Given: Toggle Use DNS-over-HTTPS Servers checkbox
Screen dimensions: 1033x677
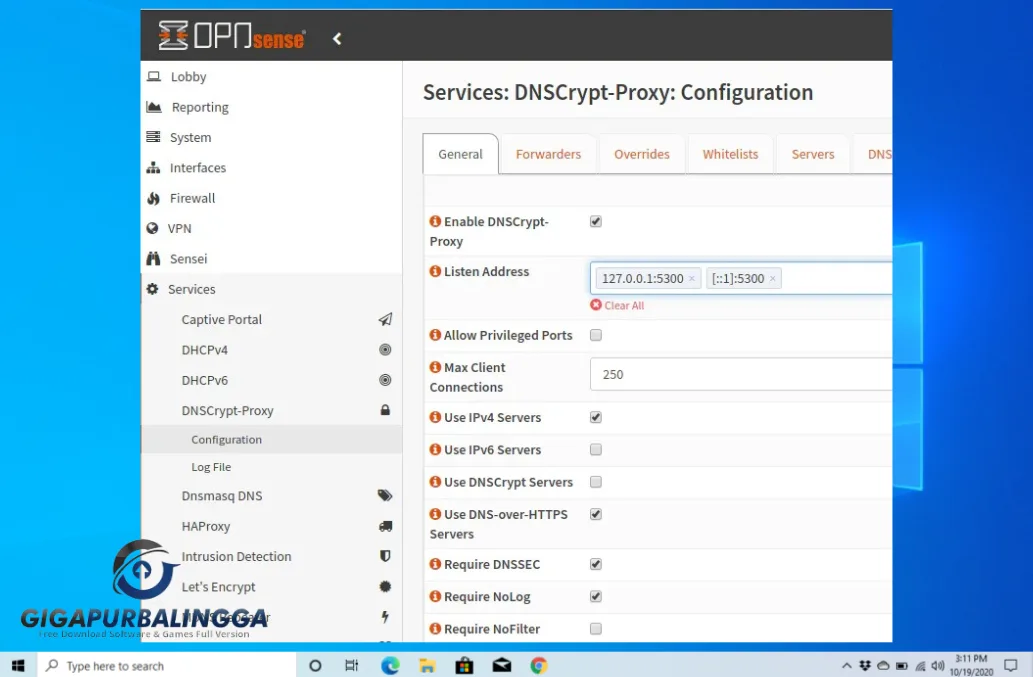Looking at the screenshot, I should click(x=596, y=514).
